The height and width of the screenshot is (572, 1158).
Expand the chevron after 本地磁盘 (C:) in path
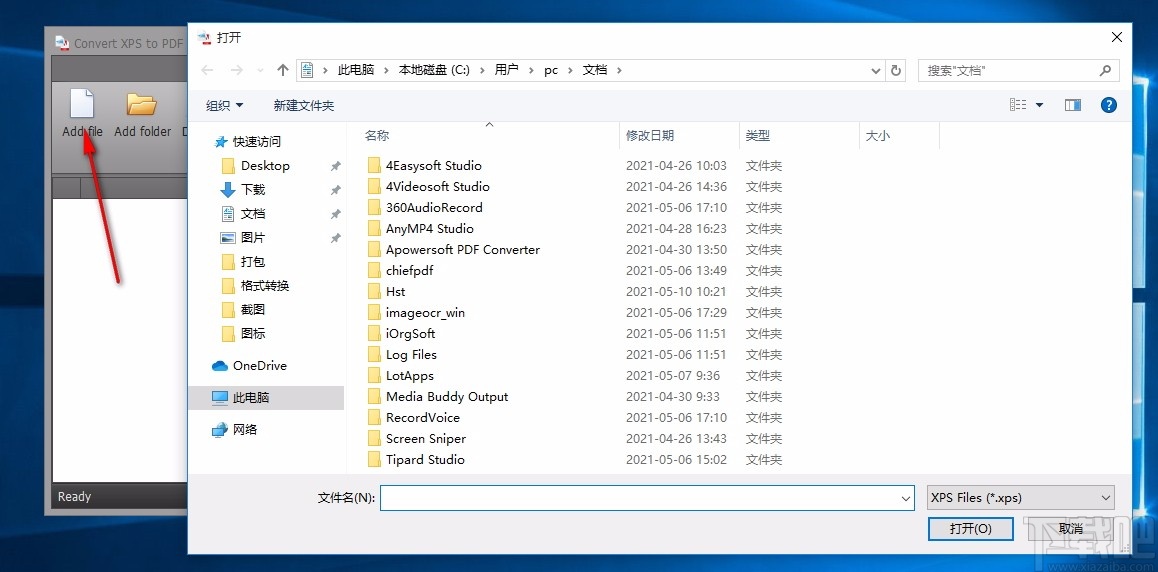point(482,70)
